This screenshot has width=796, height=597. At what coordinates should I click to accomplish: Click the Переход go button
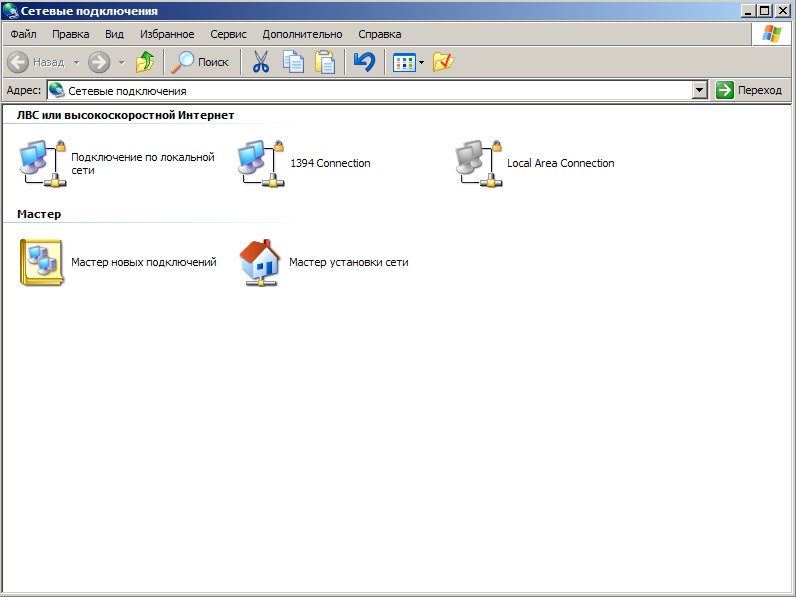tap(749, 90)
